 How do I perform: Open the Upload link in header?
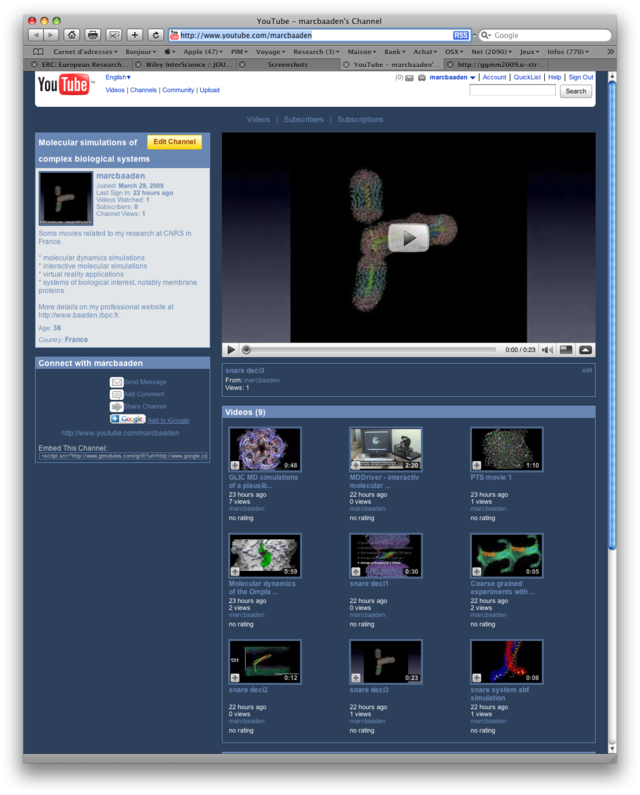tap(209, 90)
